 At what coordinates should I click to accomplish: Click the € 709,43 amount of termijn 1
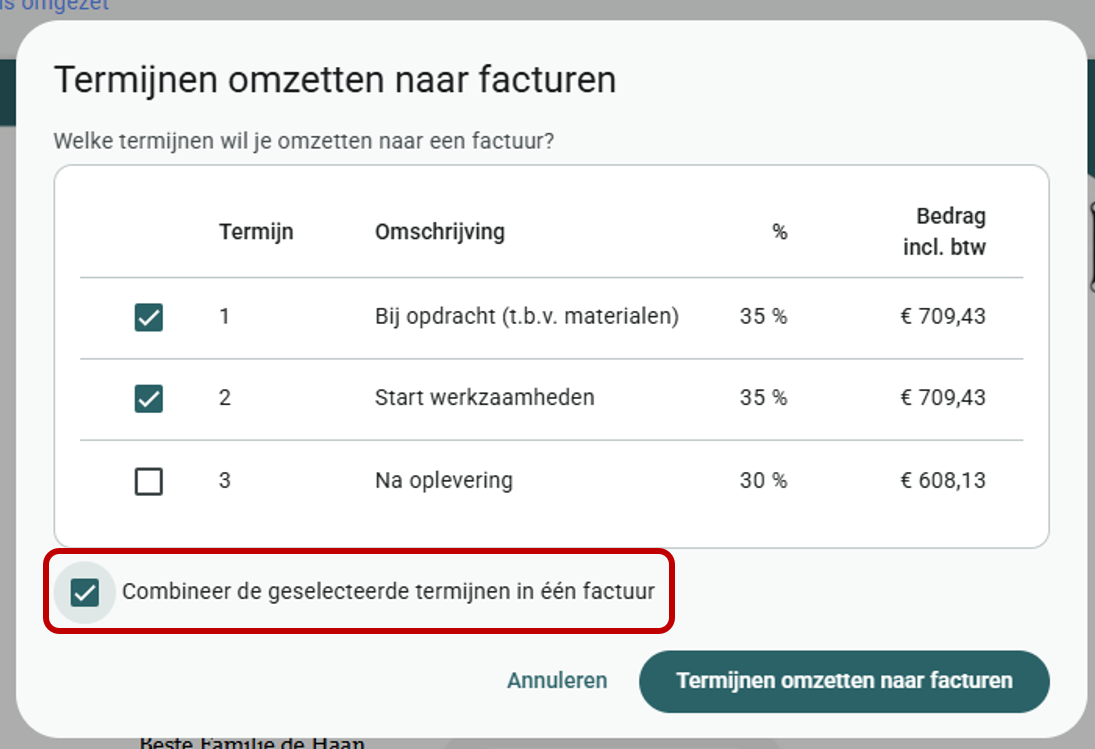click(943, 316)
